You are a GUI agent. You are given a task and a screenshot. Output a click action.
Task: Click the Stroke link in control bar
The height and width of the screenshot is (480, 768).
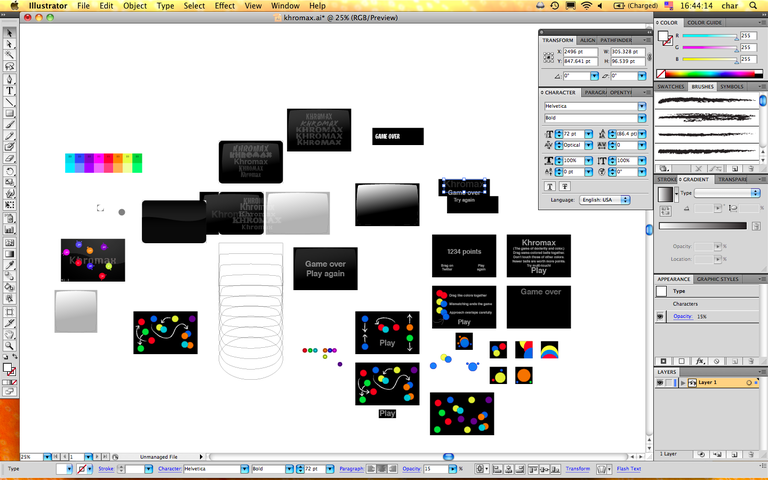(106, 469)
